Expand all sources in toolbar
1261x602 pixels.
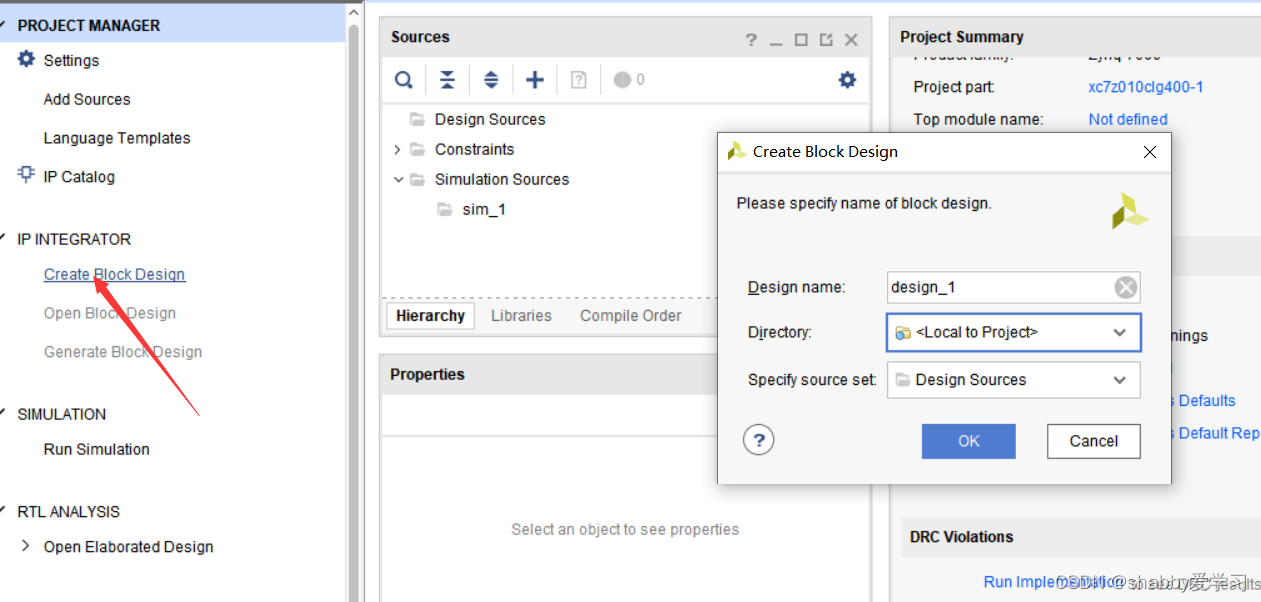coord(491,80)
